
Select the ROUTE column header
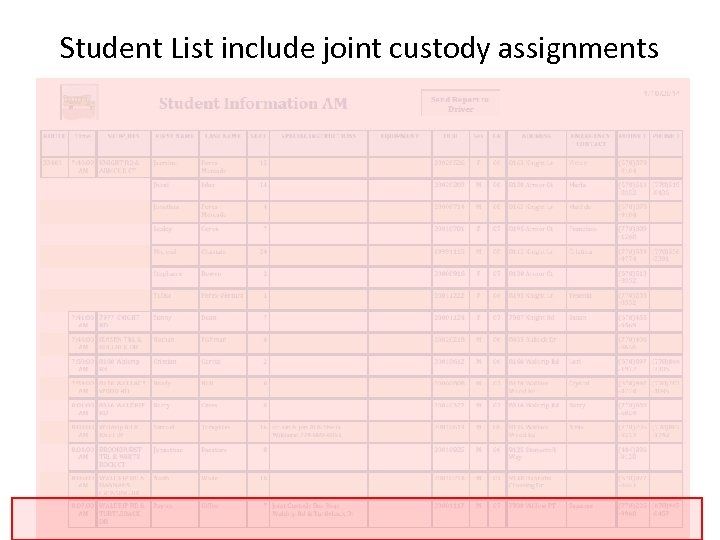pyautogui.click(x=53, y=136)
